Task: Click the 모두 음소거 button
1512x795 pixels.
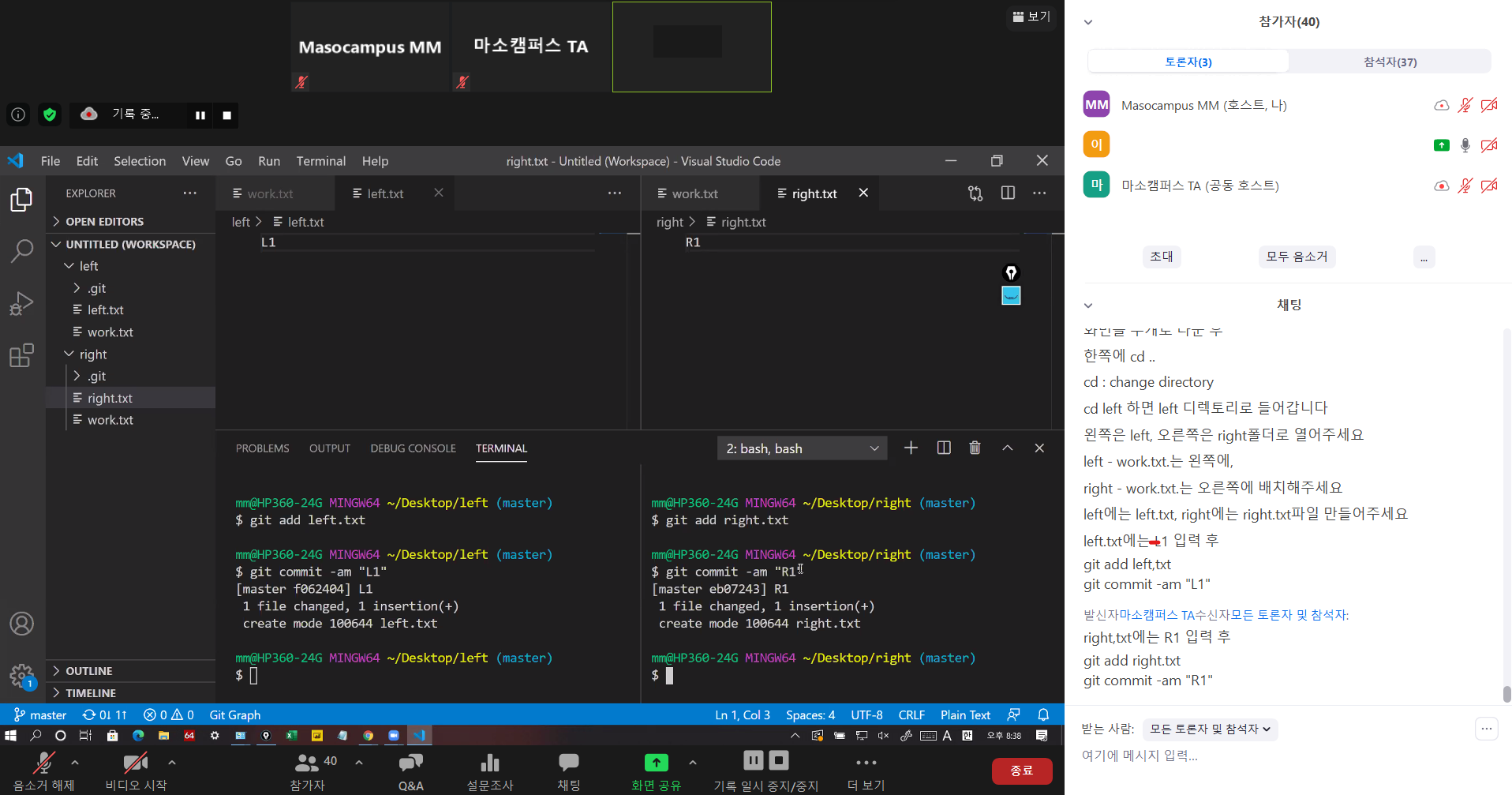Action: (x=1297, y=257)
